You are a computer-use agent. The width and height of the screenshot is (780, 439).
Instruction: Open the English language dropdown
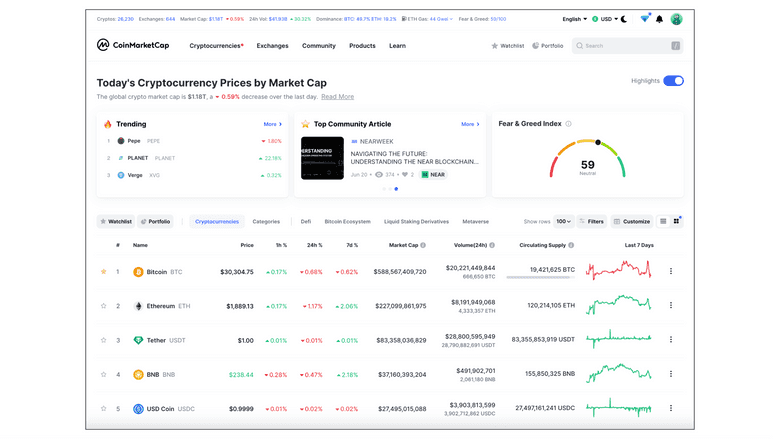tap(574, 19)
